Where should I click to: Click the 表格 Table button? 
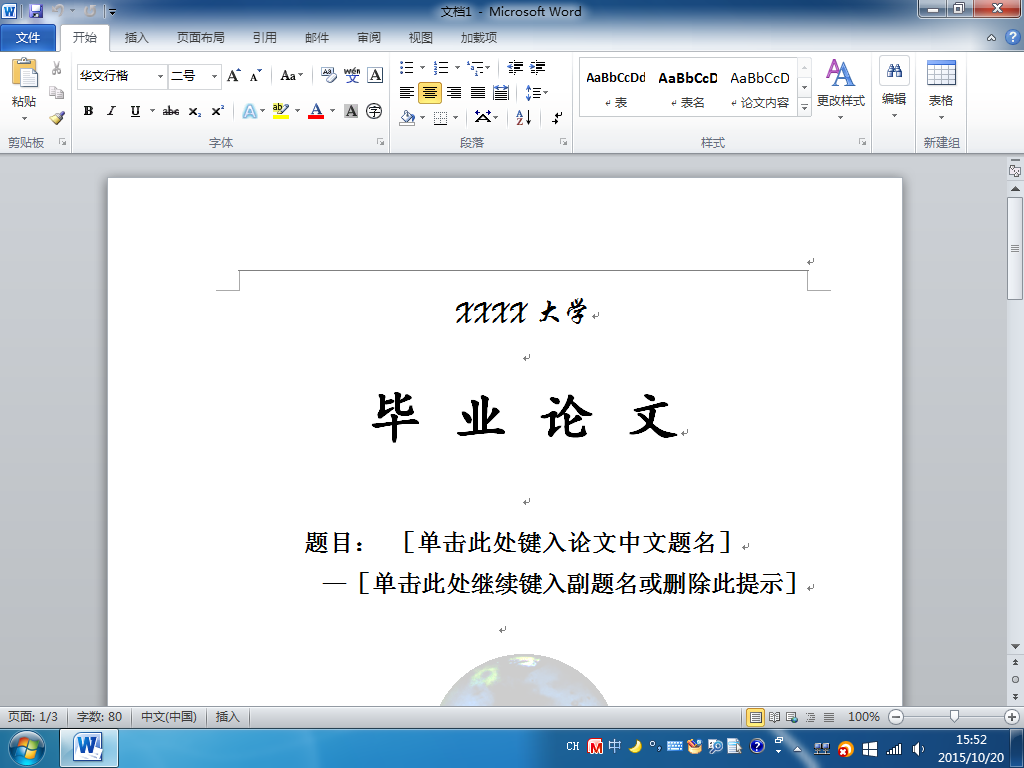pos(941,88)
